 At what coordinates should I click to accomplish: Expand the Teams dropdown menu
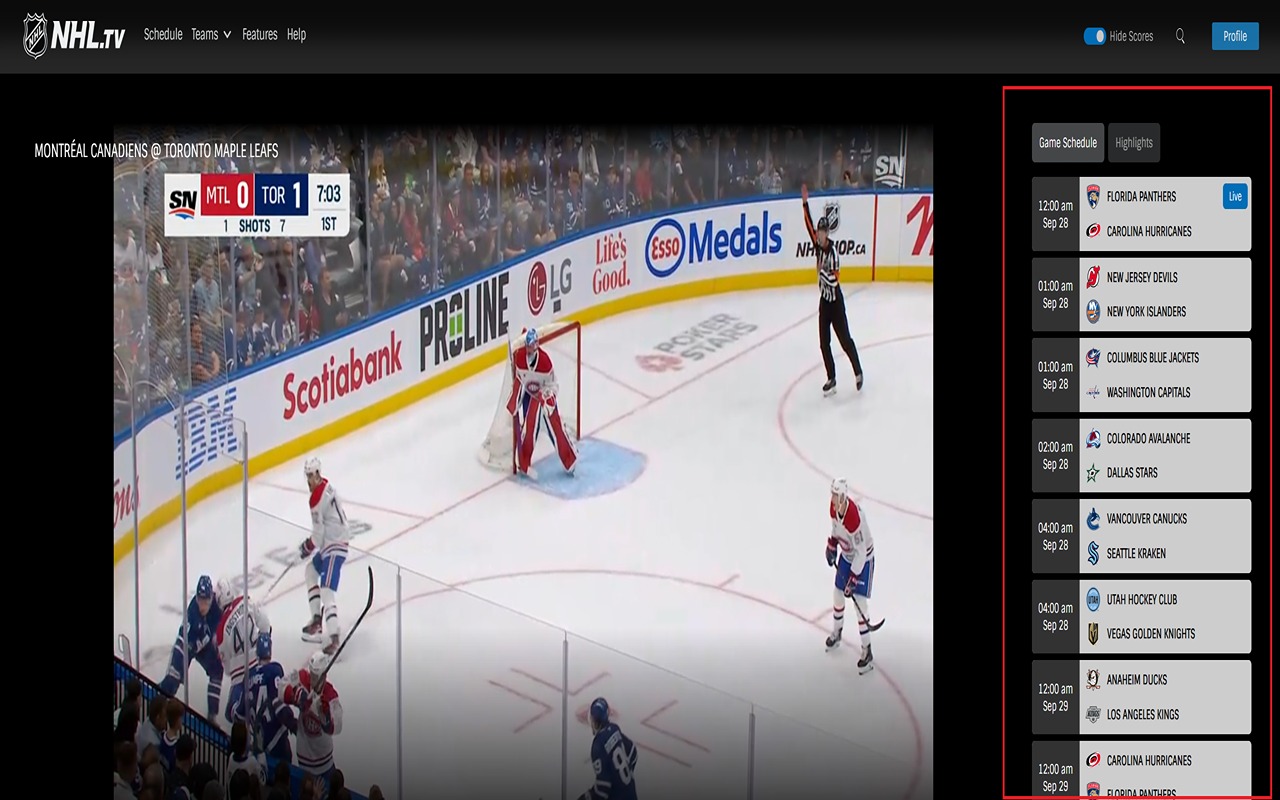click(211, 34)
